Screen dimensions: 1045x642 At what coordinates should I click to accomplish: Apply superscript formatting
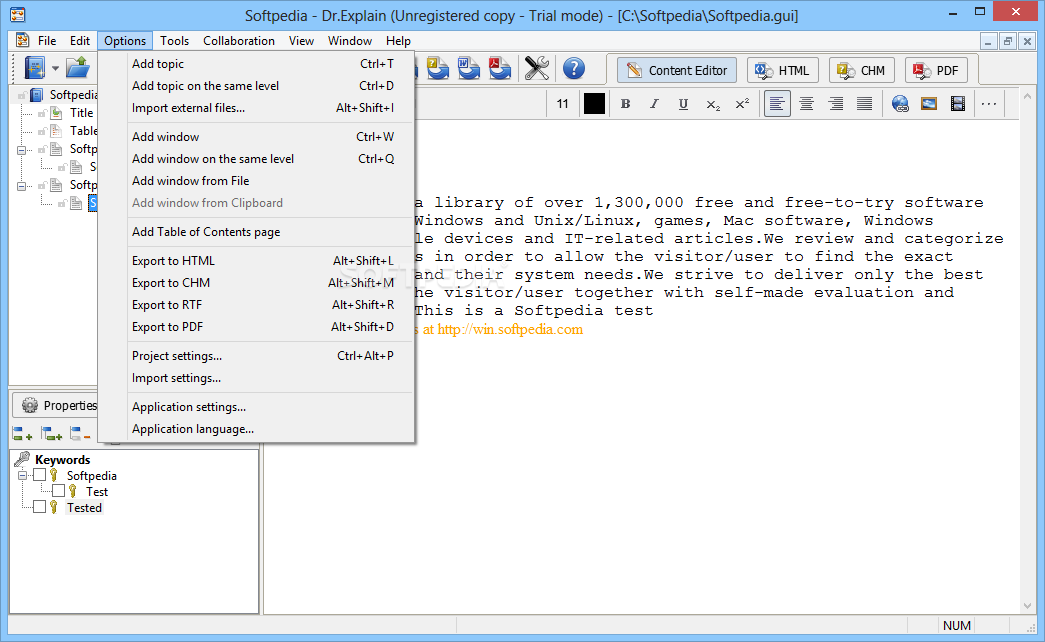click(742, 103)
